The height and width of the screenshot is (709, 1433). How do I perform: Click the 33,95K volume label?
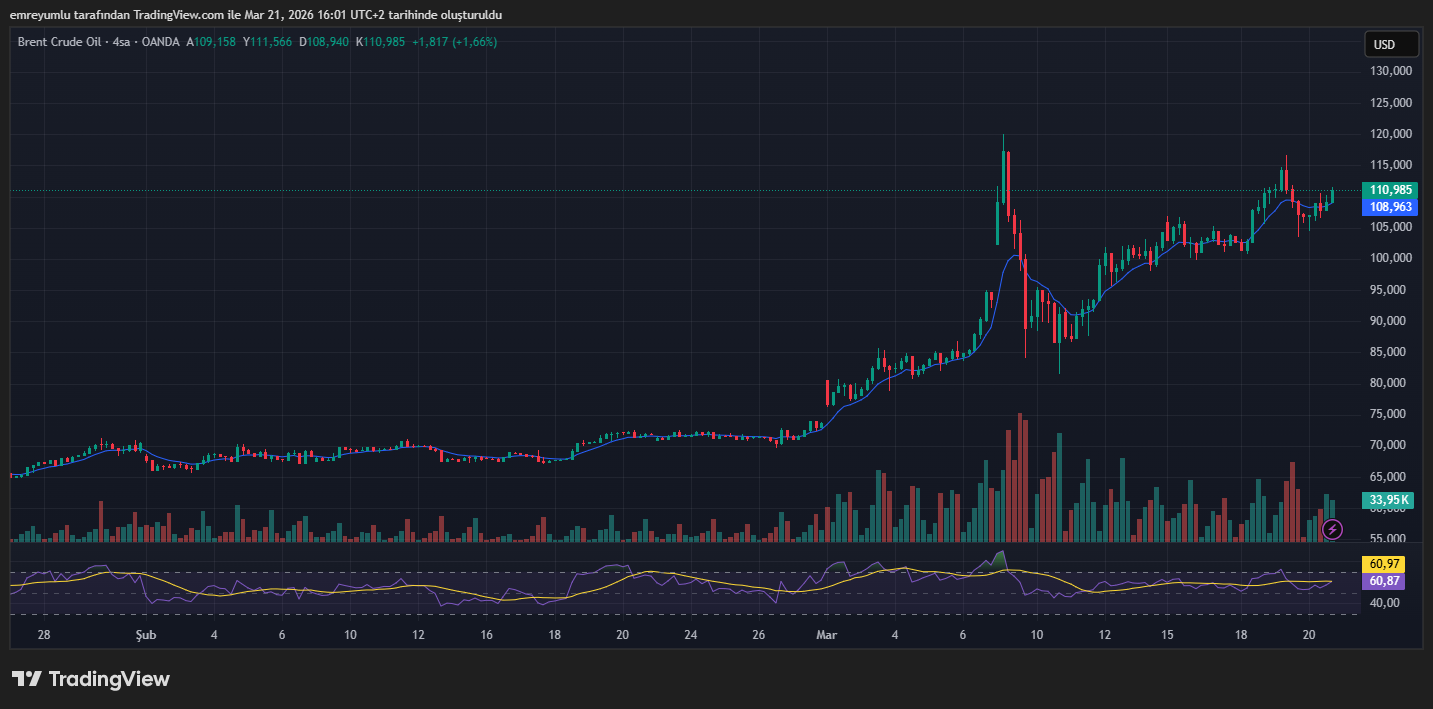point(1389,500)
